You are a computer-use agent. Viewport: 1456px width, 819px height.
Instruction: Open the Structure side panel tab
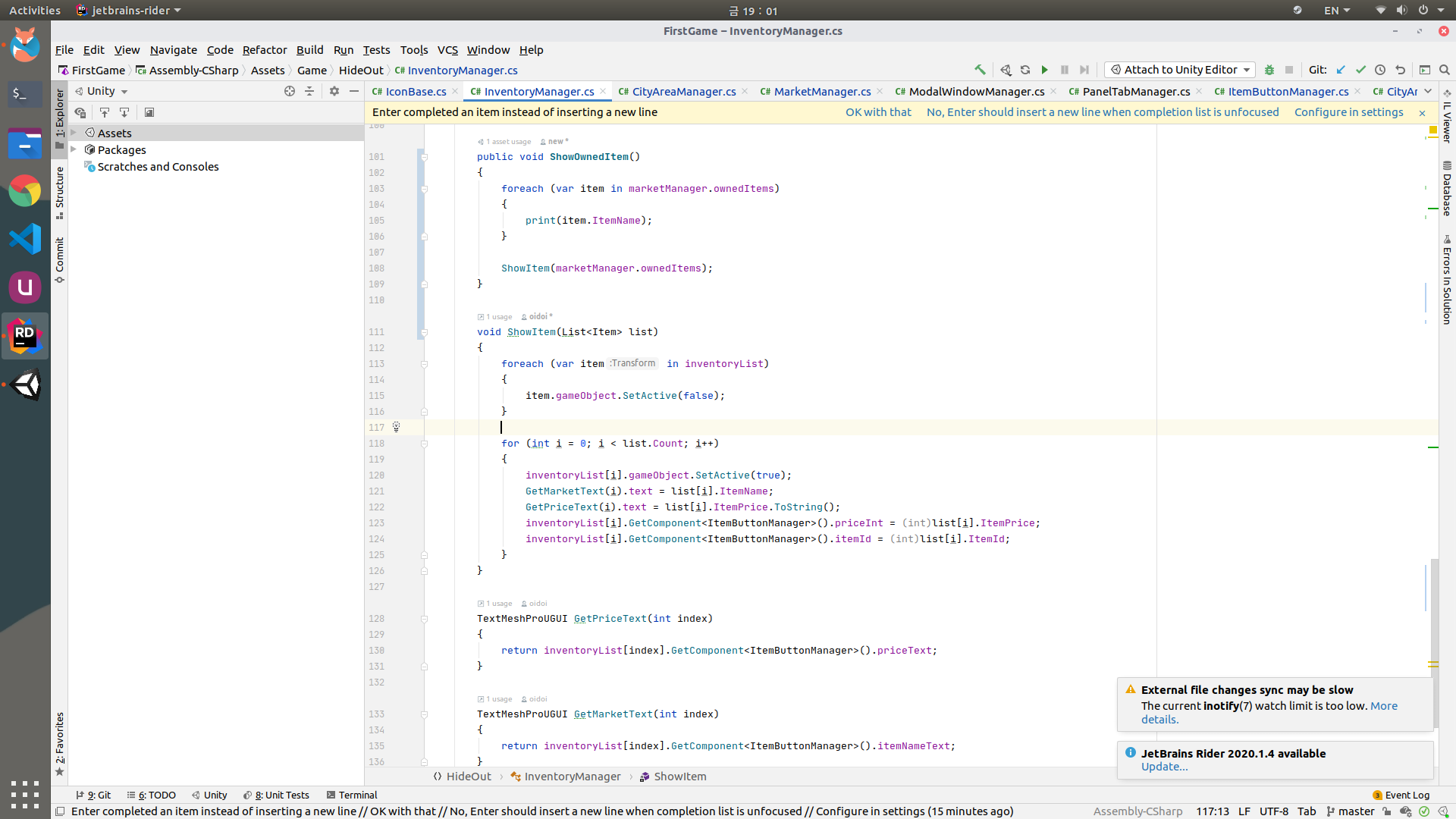pyautogui.click(x=59, y=193)
